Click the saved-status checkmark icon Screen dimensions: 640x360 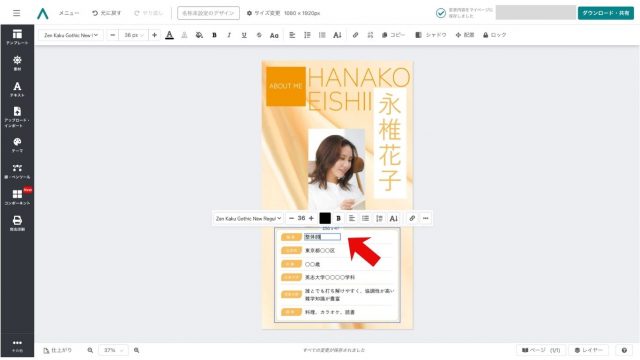(440, 13)
